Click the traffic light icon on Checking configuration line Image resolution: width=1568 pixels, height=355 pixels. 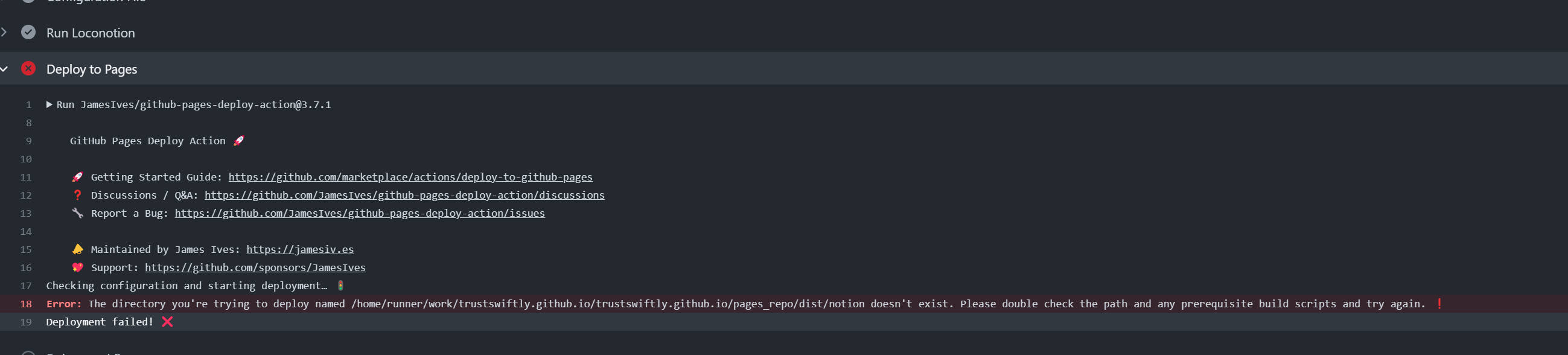342,285
